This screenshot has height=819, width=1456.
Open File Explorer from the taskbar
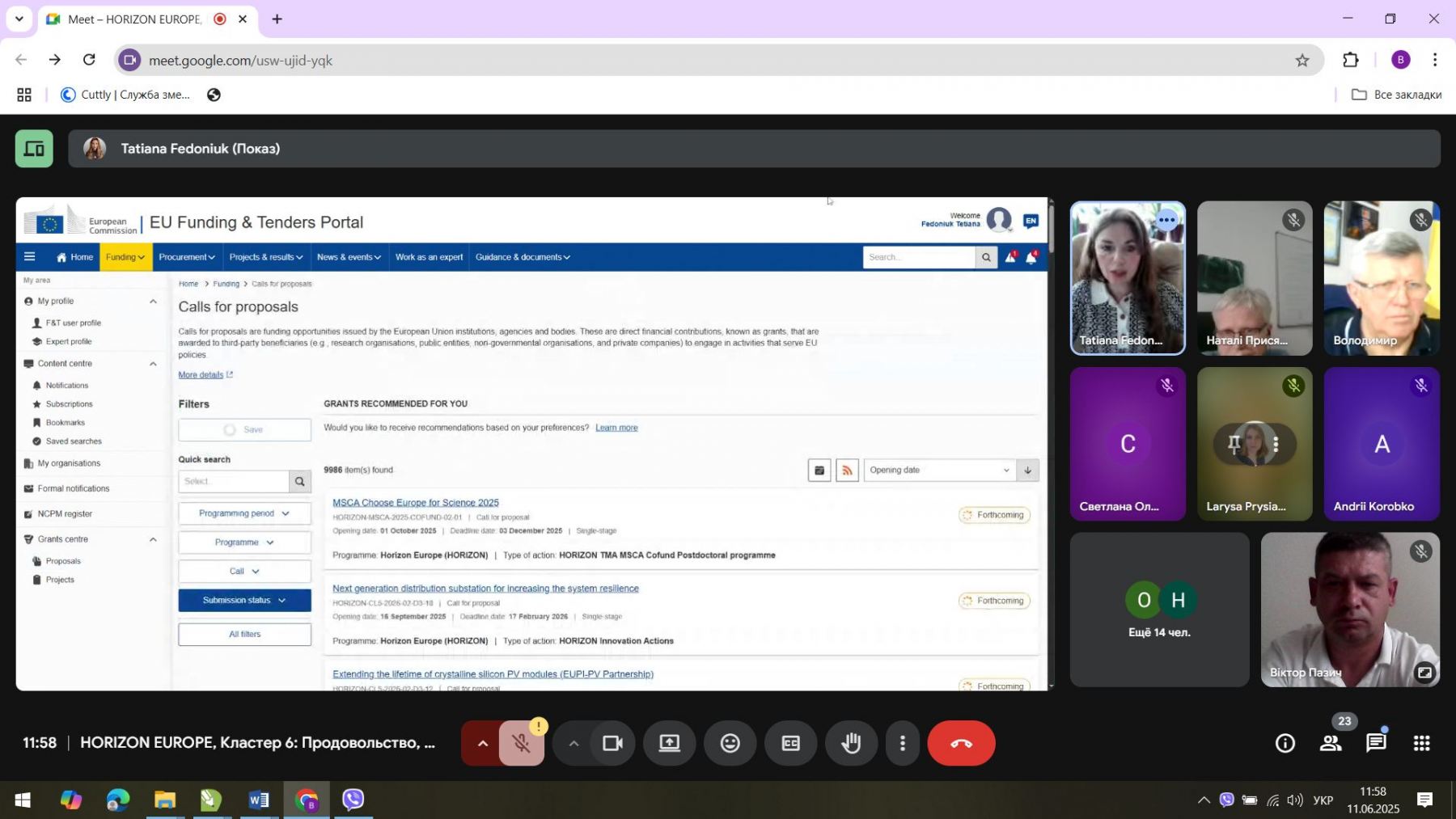[x=165, y=800]
